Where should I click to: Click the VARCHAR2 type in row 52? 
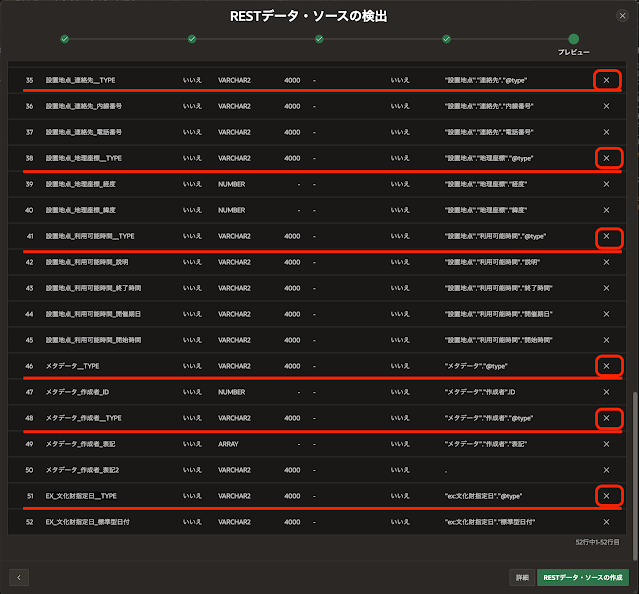[234, 522]
